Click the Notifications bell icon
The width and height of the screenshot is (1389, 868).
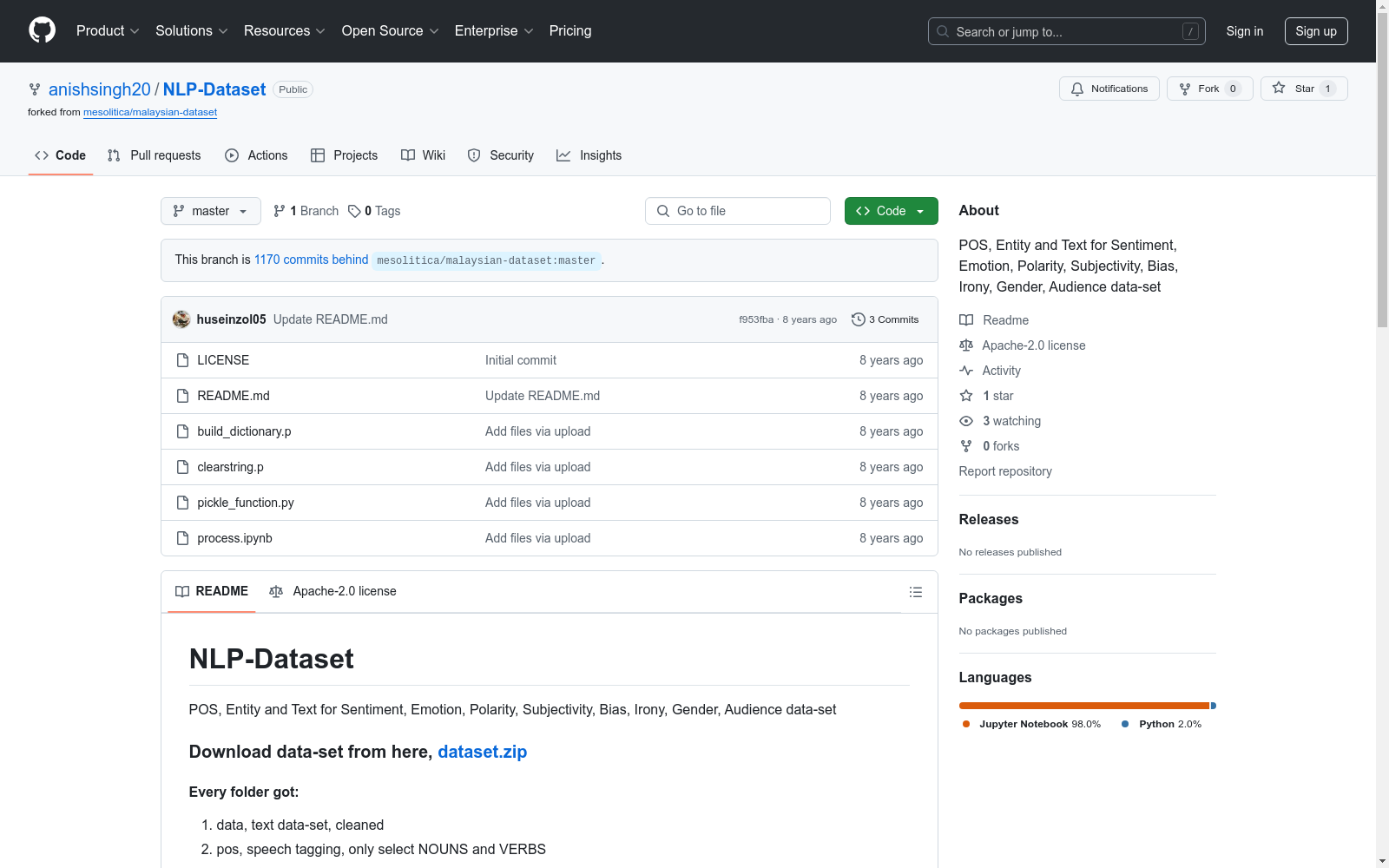(1077, 89)
